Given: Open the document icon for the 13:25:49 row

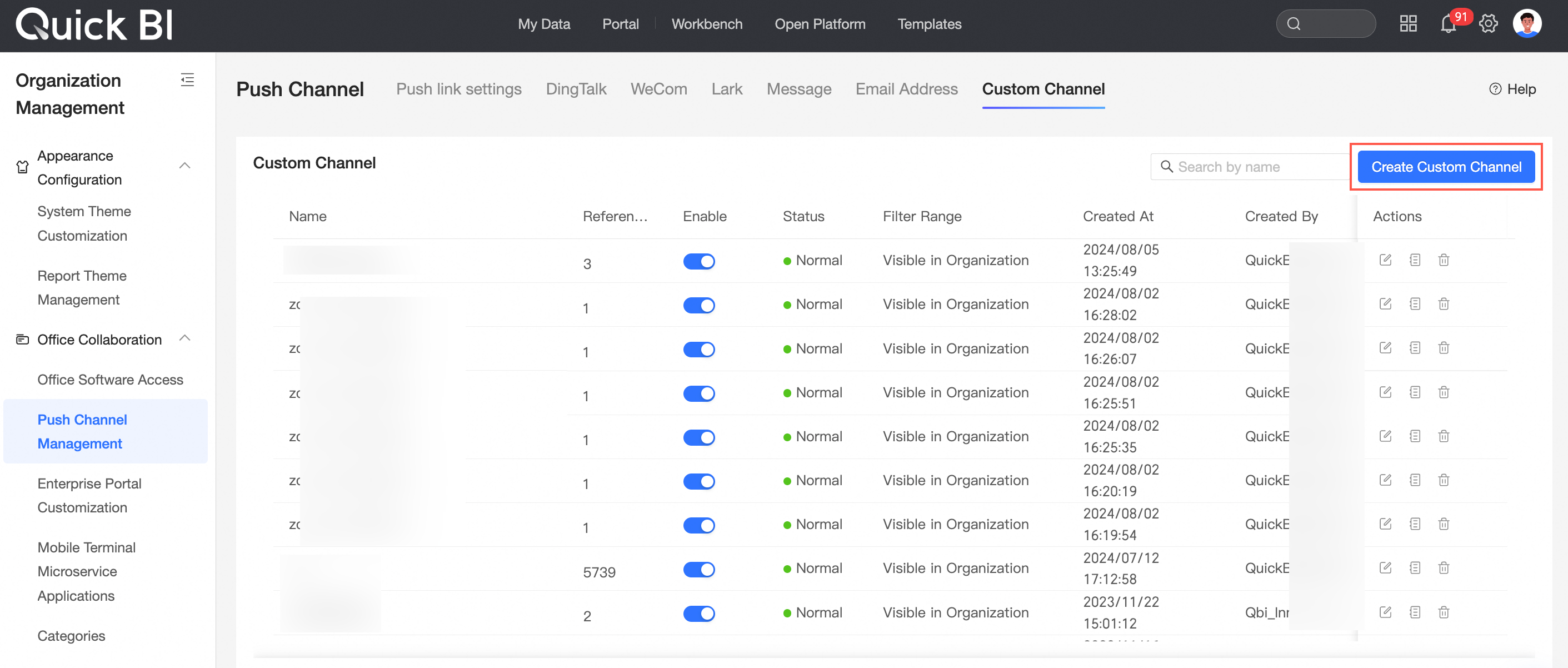Looking at the screenshot, I should [x=1415, y=260].
